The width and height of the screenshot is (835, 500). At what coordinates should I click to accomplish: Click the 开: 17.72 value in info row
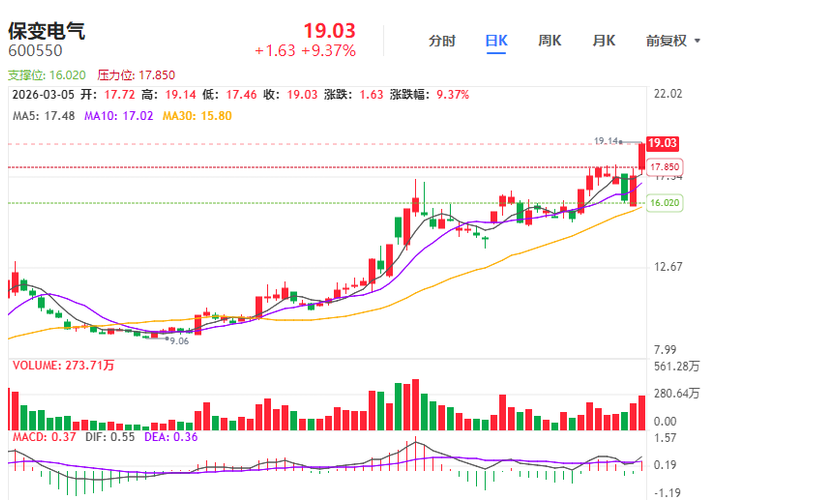coord(108,95)
